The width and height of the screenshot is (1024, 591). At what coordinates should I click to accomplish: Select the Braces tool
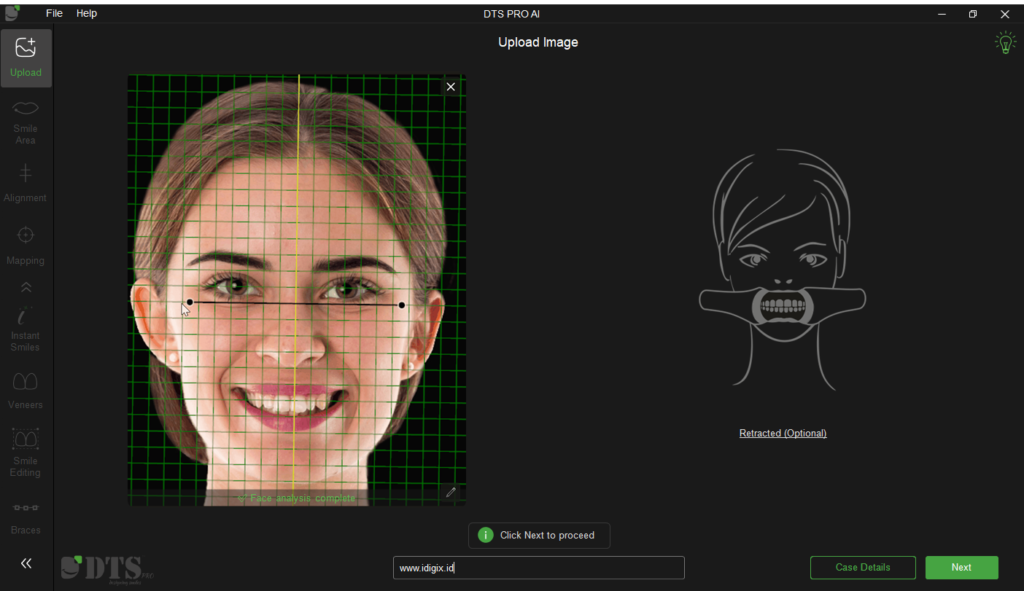[25, 519]
